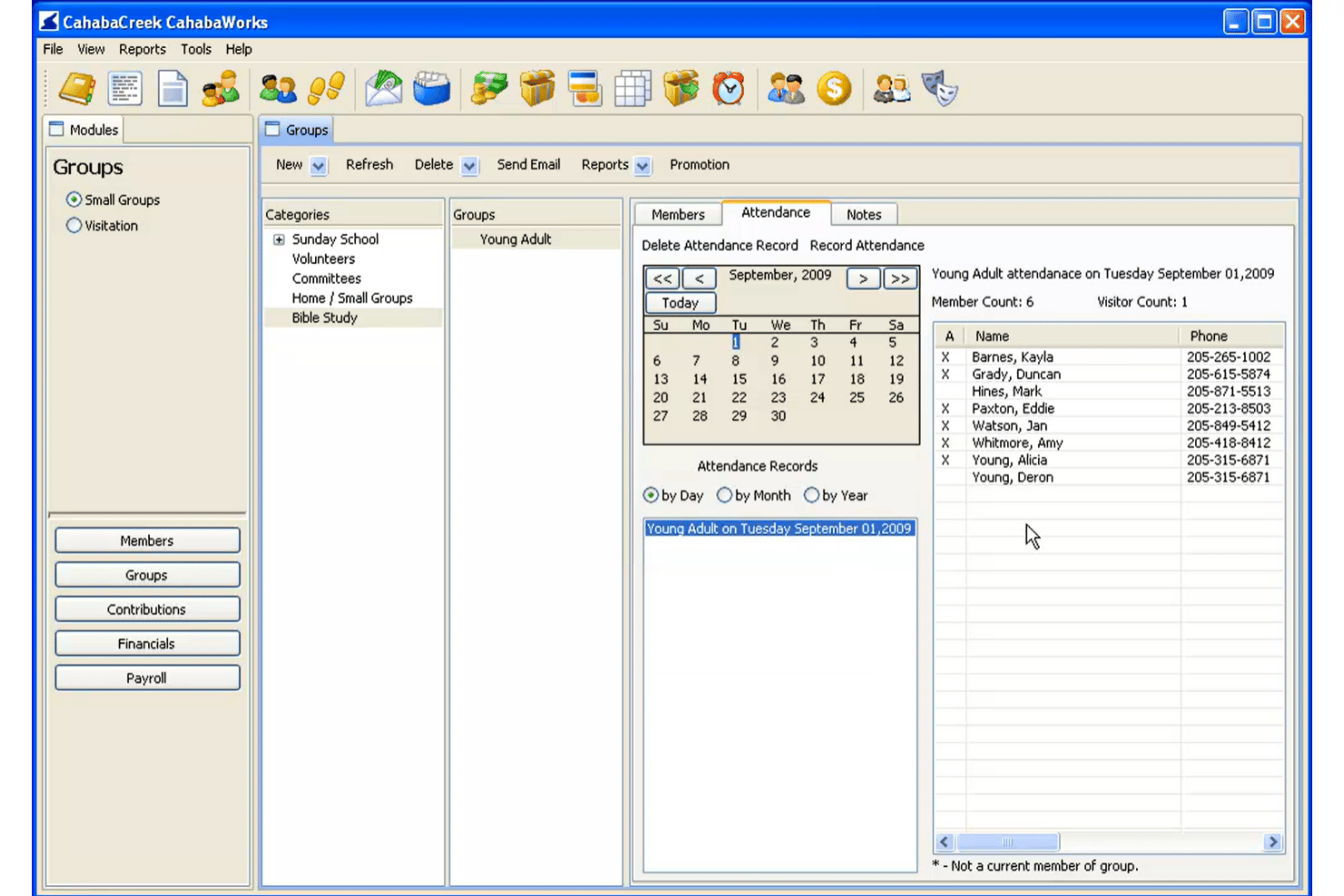The width and height of the screenshot is (1344, 896).
Task: Click the credit cards toolbar icon
Action: [x=585, y=89]
